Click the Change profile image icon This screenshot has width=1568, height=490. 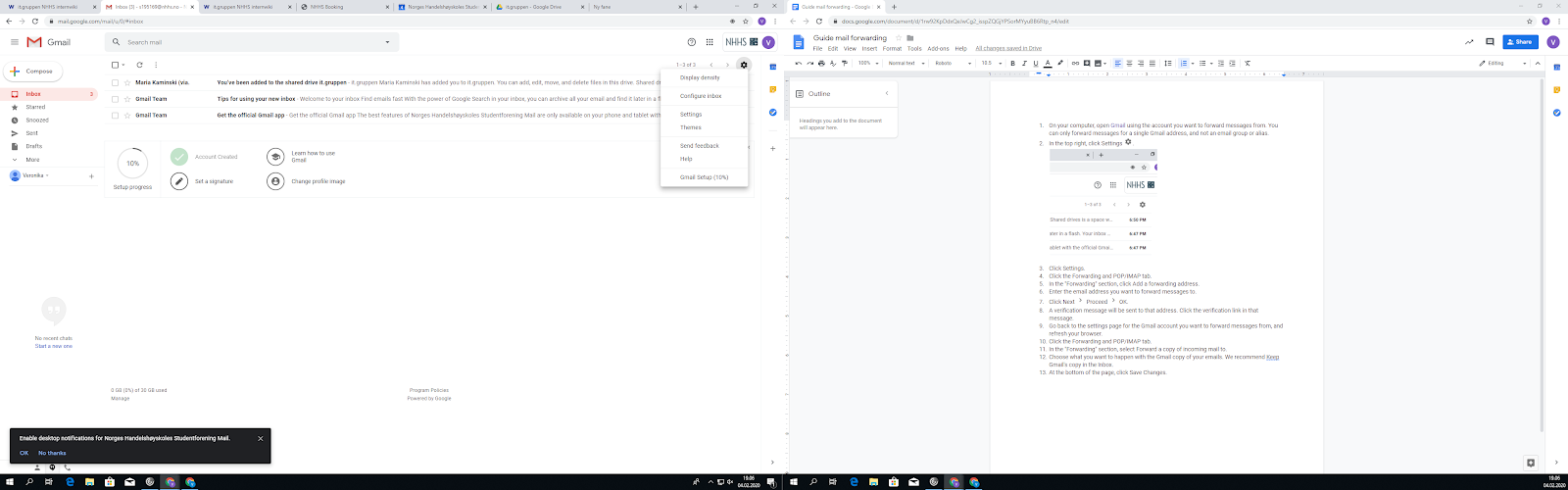coord(275,181)
